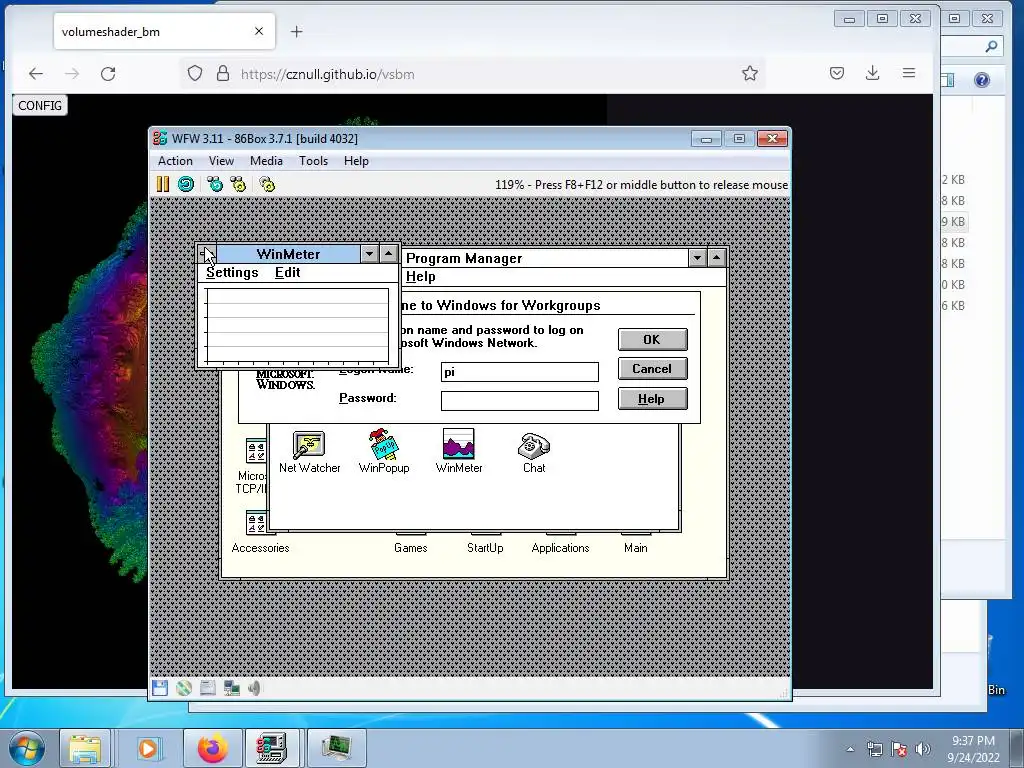
Task: Click the site shield tracking protection icon
Action: click(x=195, y=73)
